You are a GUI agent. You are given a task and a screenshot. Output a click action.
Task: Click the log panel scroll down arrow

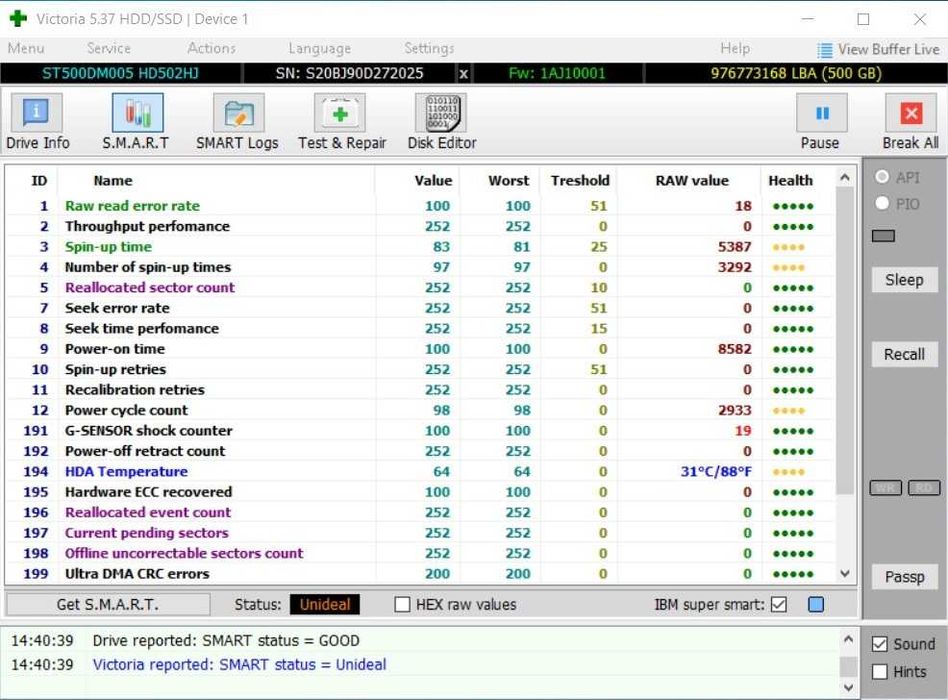848,687
